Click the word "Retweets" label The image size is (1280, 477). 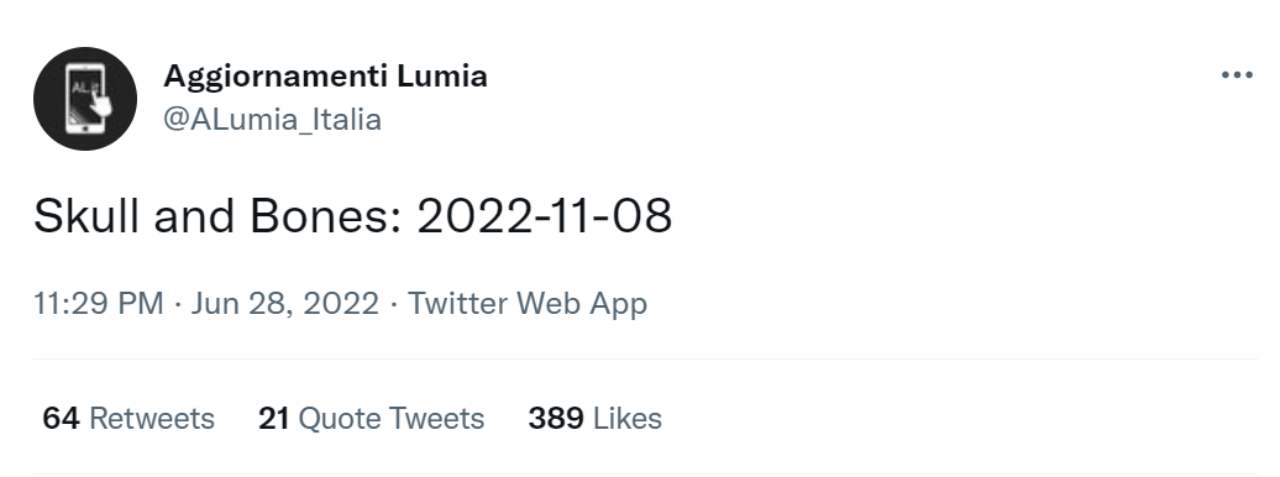[152, 418]
